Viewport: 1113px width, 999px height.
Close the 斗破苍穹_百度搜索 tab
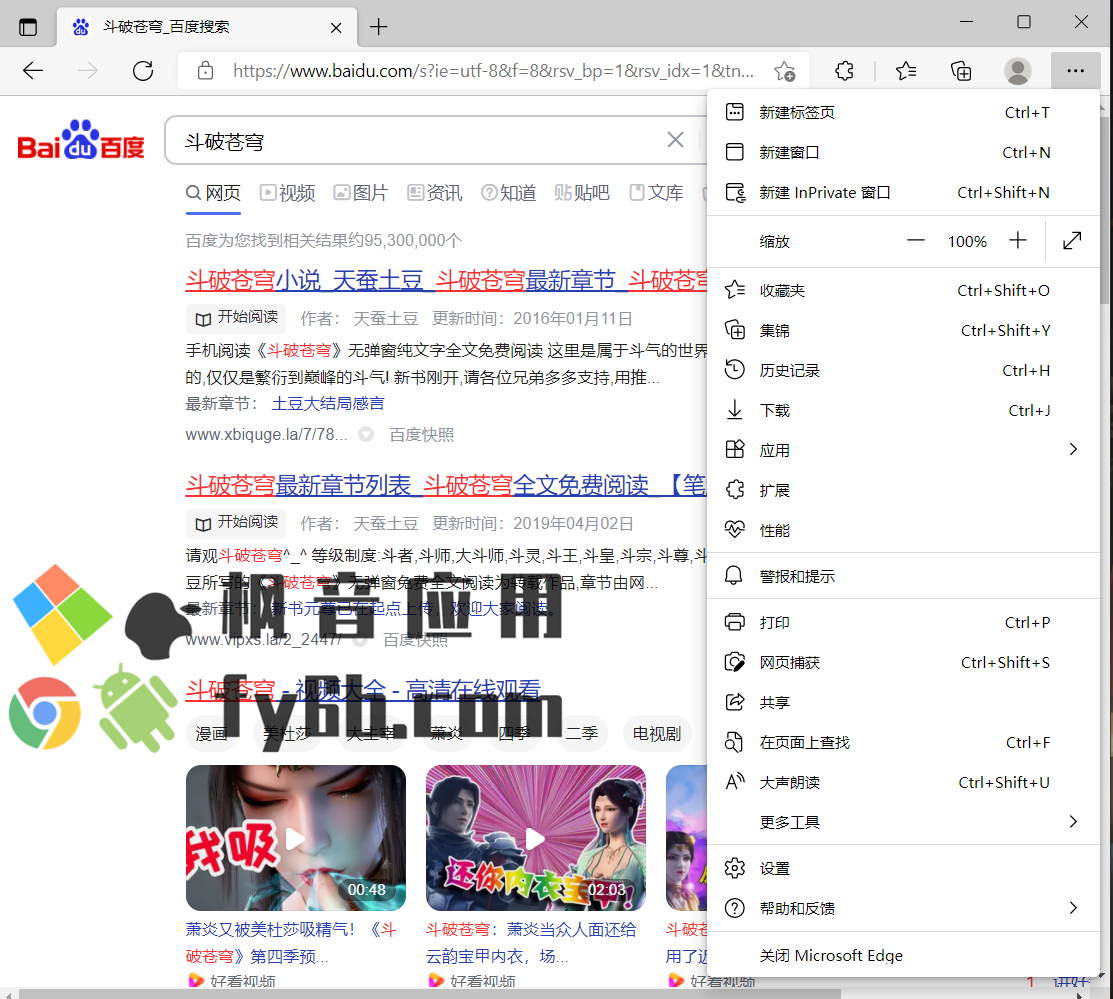(336, 28)
